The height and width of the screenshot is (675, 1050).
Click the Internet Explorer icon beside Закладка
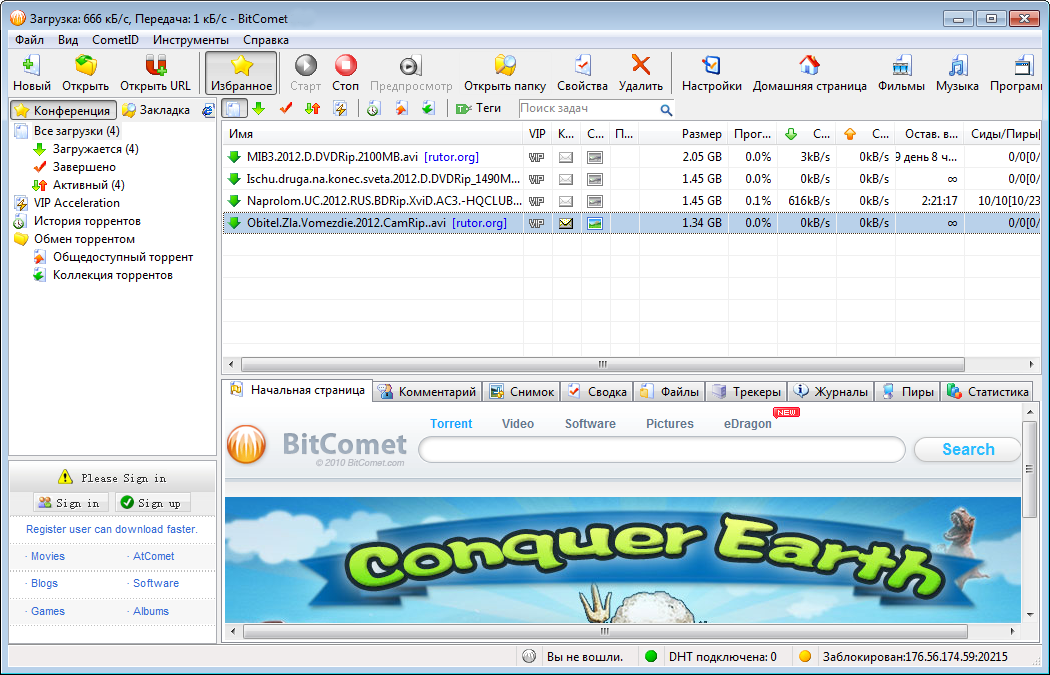tap(208, 110)
